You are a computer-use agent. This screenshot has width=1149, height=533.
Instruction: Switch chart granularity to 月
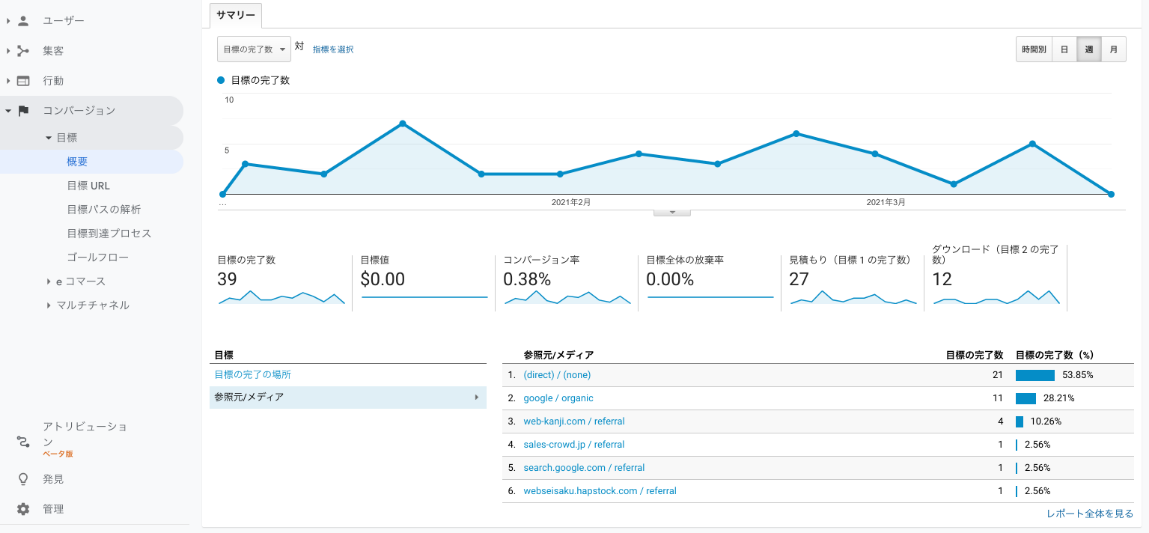pos(1114,49)
